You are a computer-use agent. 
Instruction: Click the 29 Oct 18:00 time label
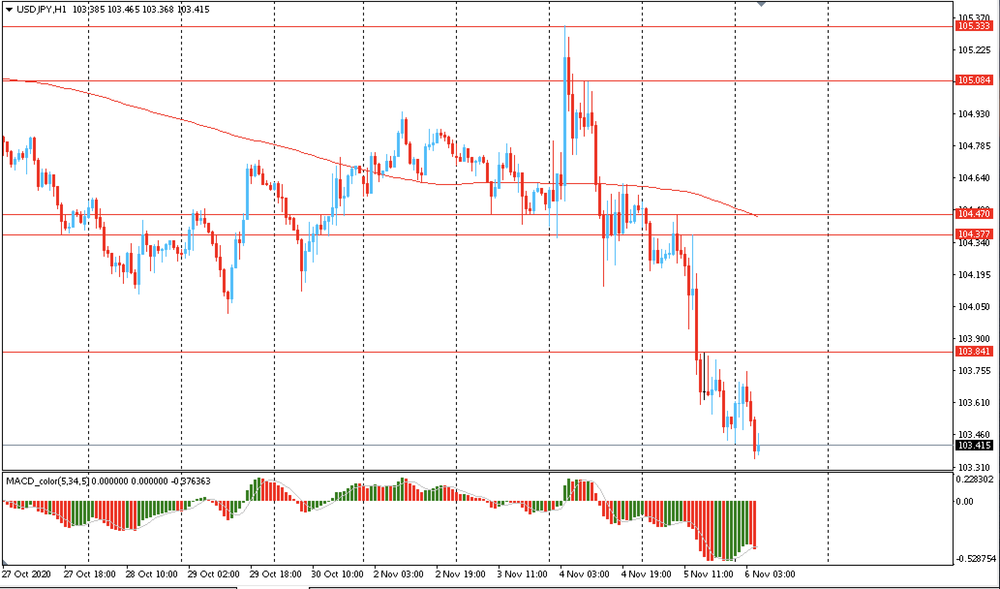tap(275, 573)
